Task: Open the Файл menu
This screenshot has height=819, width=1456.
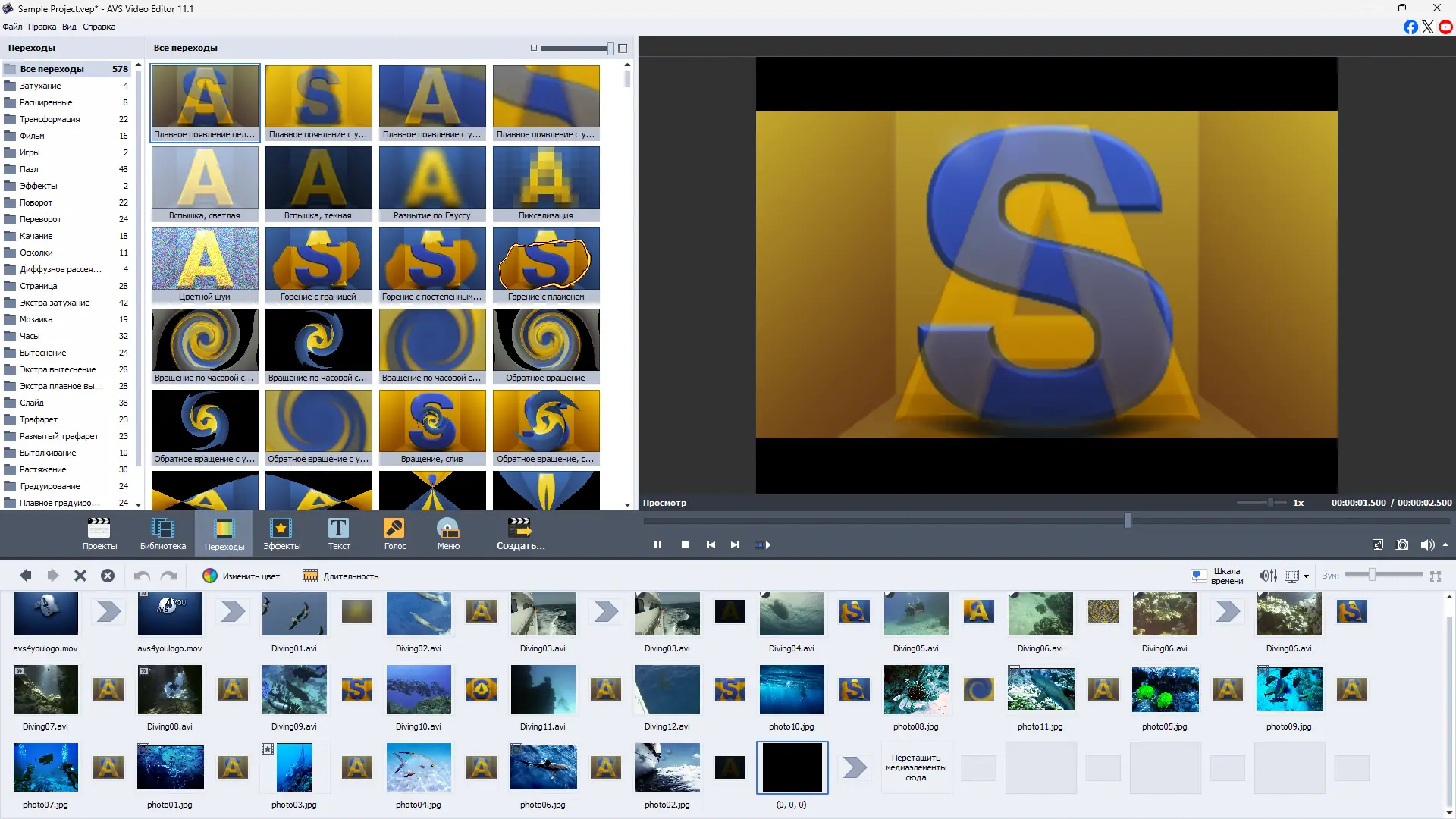Action: click(x=12, y=27)
